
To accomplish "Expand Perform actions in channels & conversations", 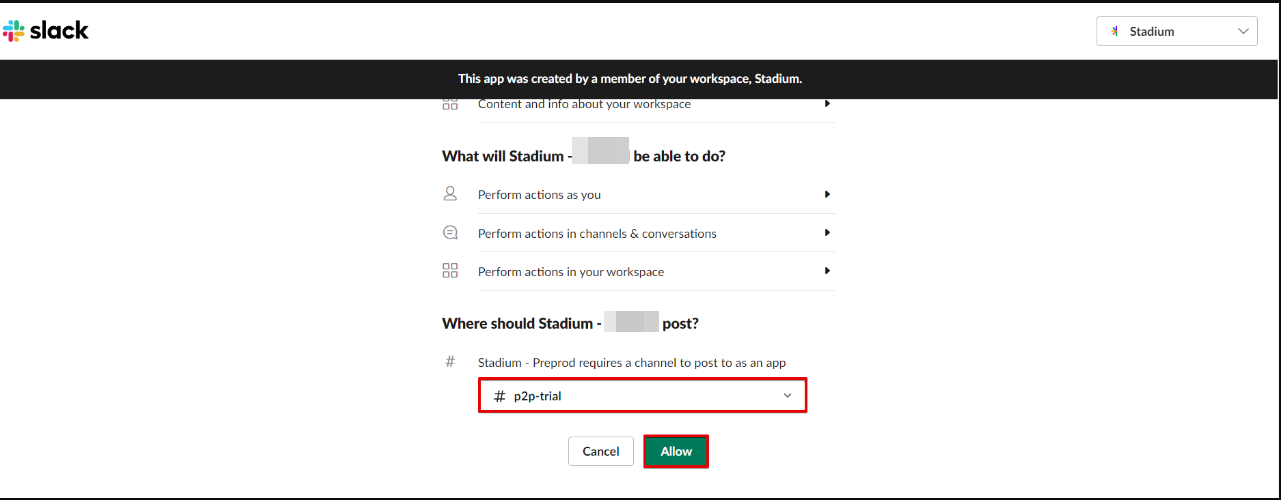I will (827, 233).
